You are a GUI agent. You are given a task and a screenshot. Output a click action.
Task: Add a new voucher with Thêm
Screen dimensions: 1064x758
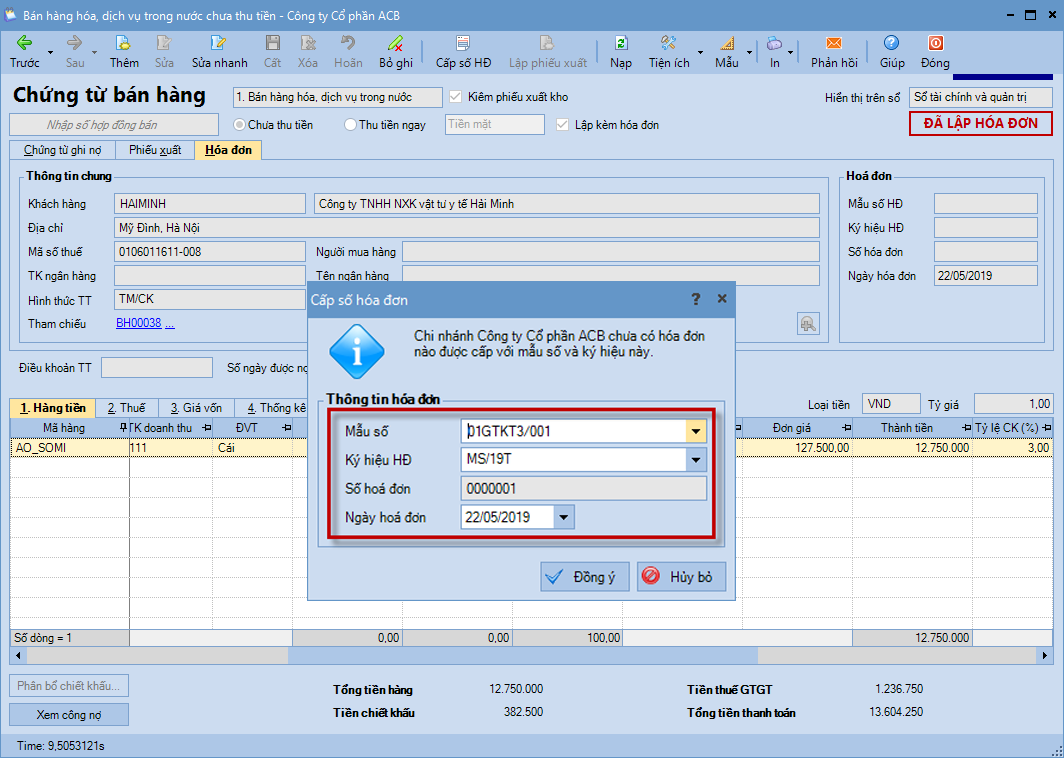124,52
